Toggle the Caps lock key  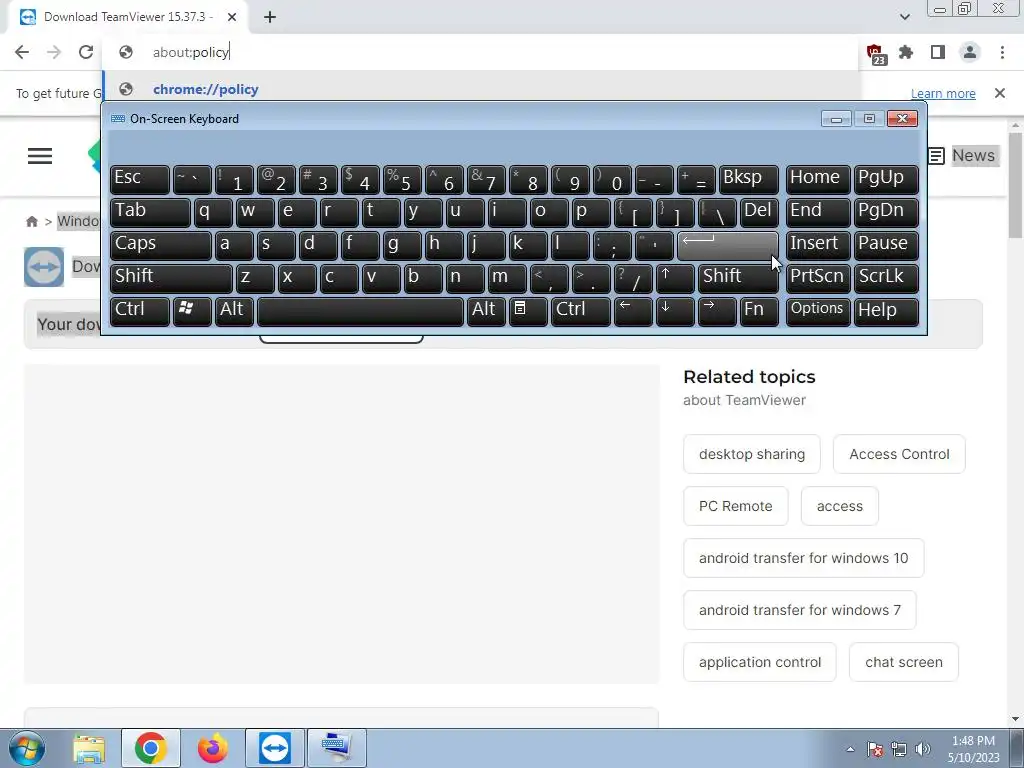[x=160, y=245]
